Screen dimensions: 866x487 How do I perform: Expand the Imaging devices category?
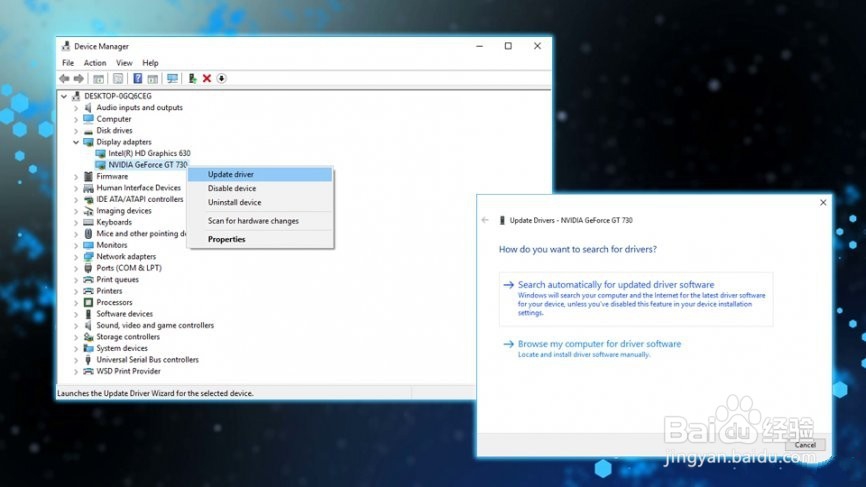click(x=76, y=211)
